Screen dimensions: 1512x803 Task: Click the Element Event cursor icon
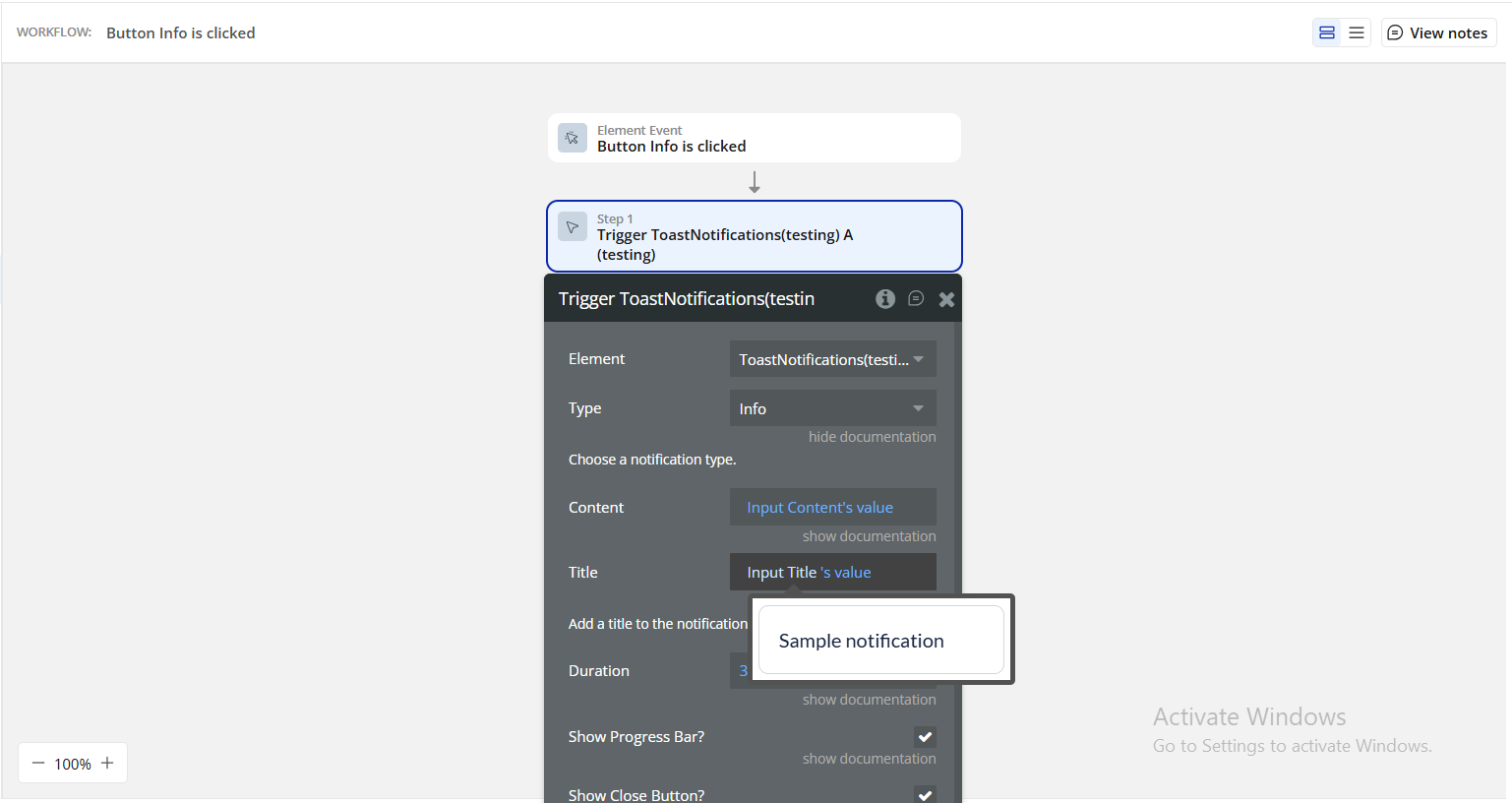pos(573,138)
